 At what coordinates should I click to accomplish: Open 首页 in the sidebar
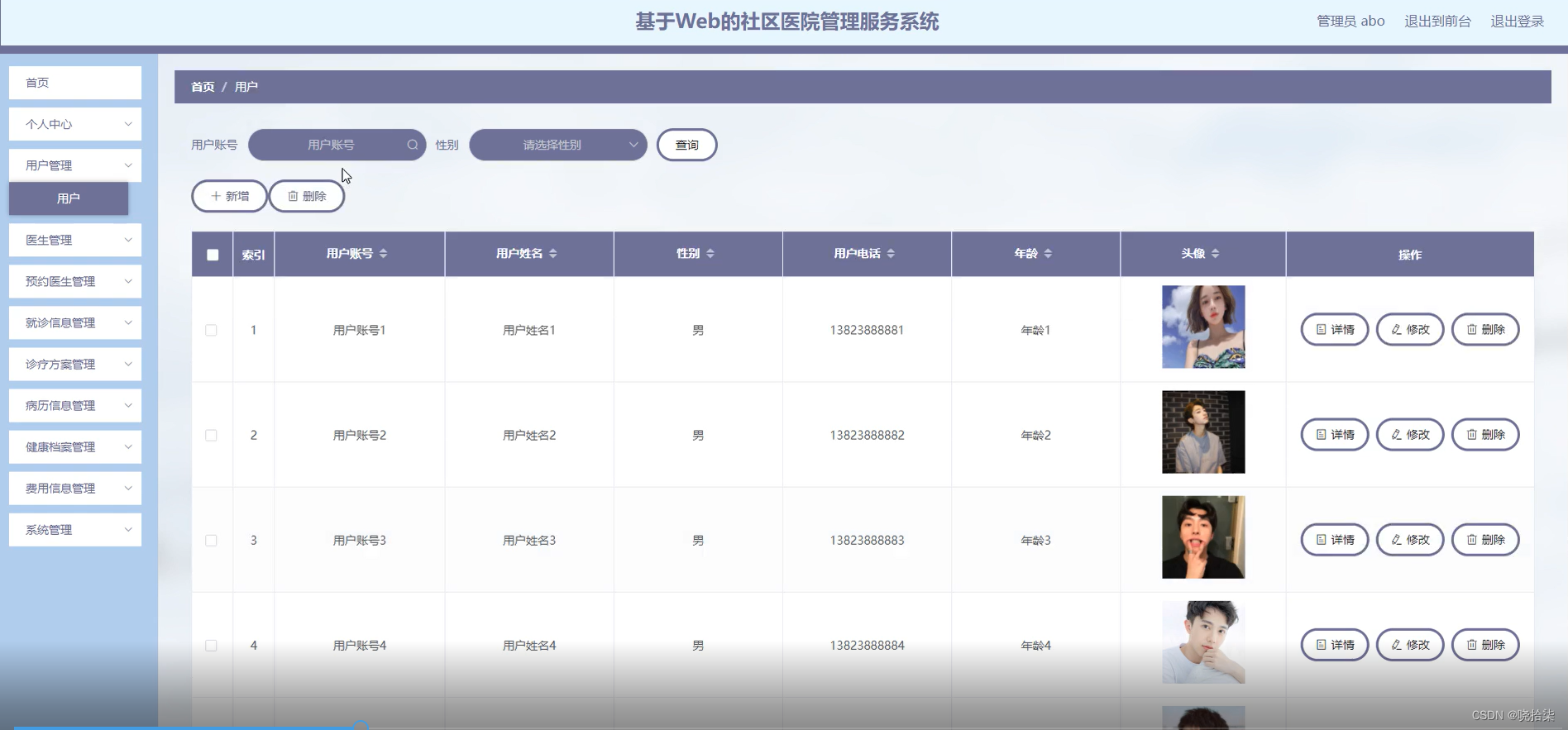75,83
